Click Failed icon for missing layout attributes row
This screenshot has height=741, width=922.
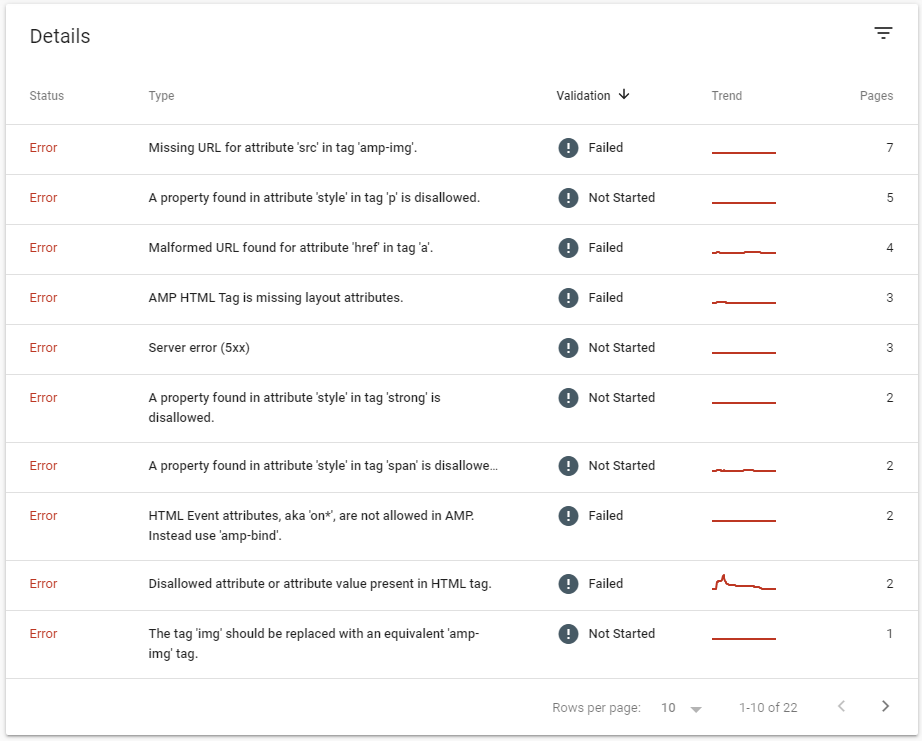click(568, 298)
